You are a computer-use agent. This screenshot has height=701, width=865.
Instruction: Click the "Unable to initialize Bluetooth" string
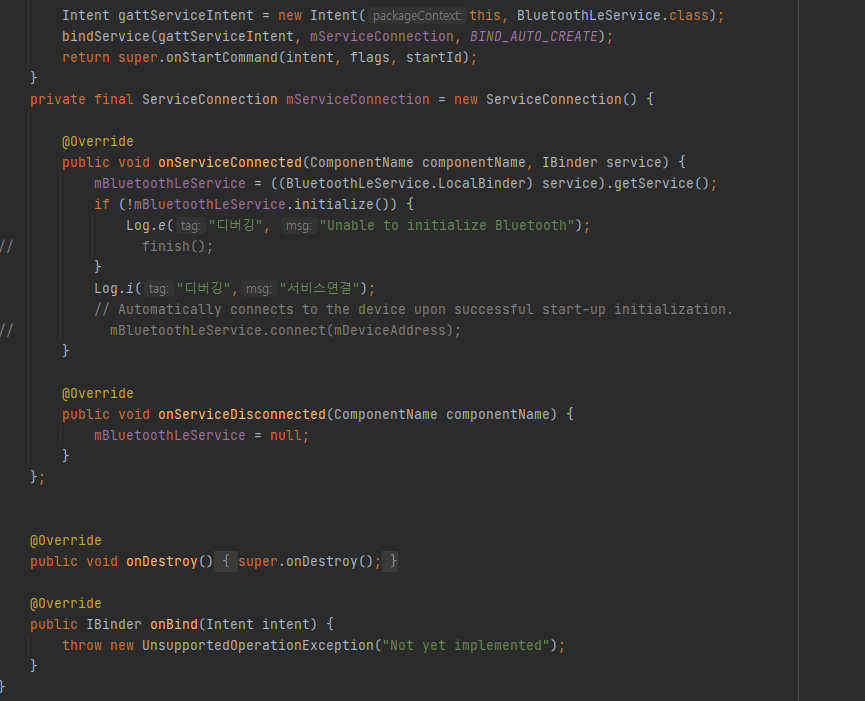click(x=447, y=225)
